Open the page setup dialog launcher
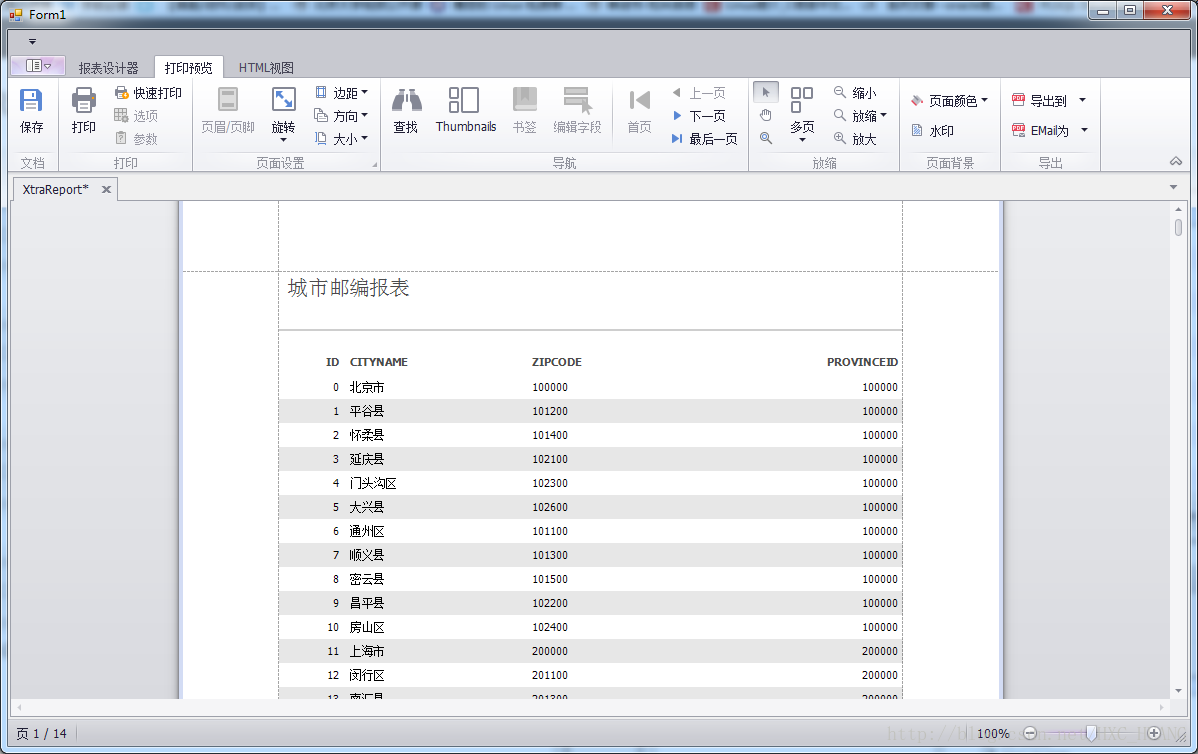This screenshot has height=754, width=1198. pos(374,164)
